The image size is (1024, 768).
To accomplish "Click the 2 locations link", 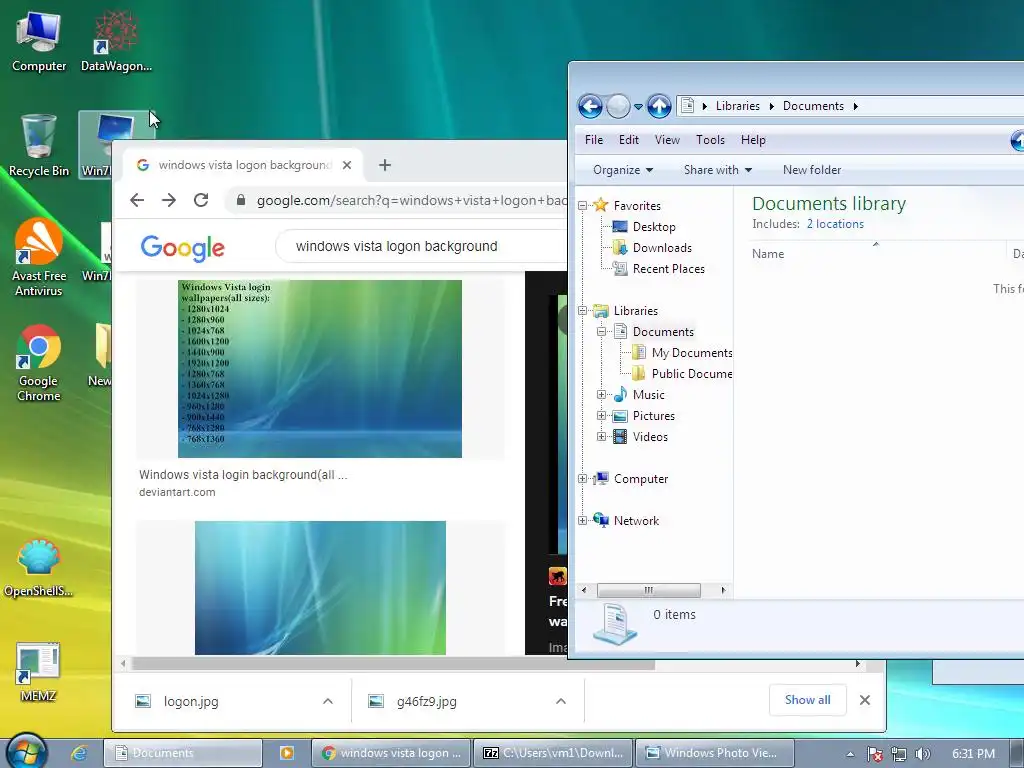I will [x=835, y=224].
